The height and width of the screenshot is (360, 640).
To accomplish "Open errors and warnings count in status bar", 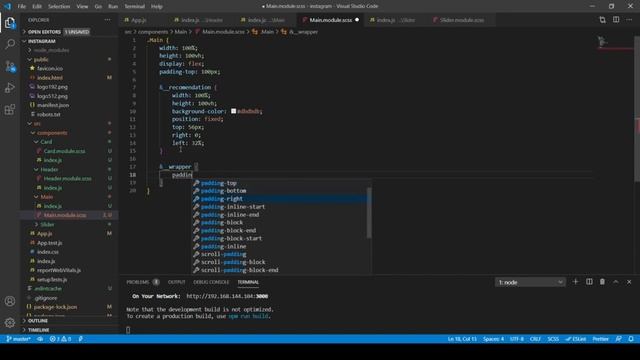I will coord(60,339).
